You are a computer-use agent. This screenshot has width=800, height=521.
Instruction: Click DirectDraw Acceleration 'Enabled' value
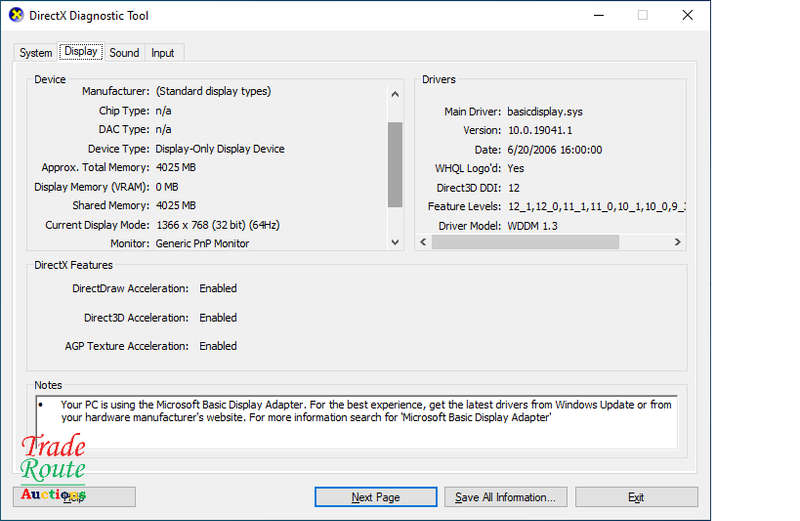pyautogui.click(x=218, y=288)
